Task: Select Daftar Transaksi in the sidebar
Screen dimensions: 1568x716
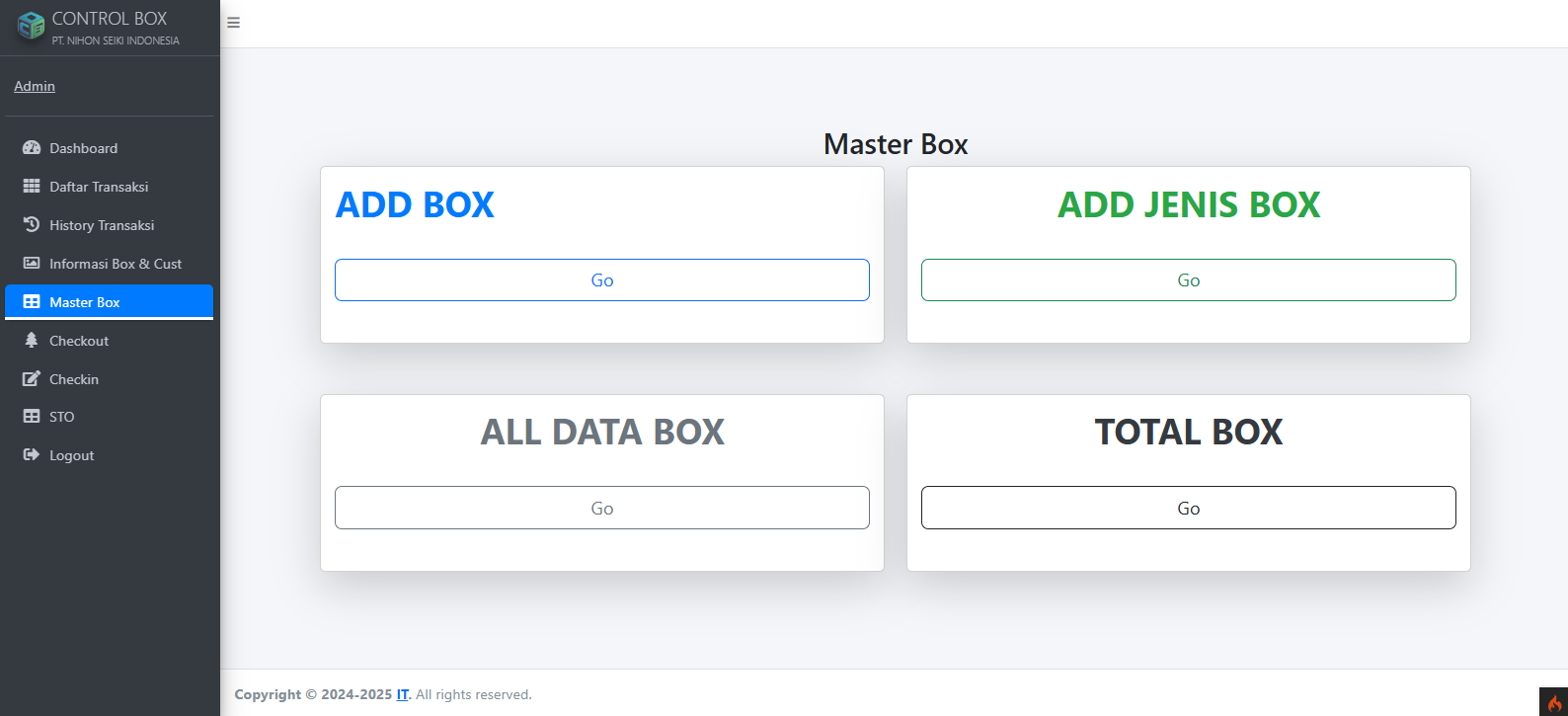Action: pos(99,187)
